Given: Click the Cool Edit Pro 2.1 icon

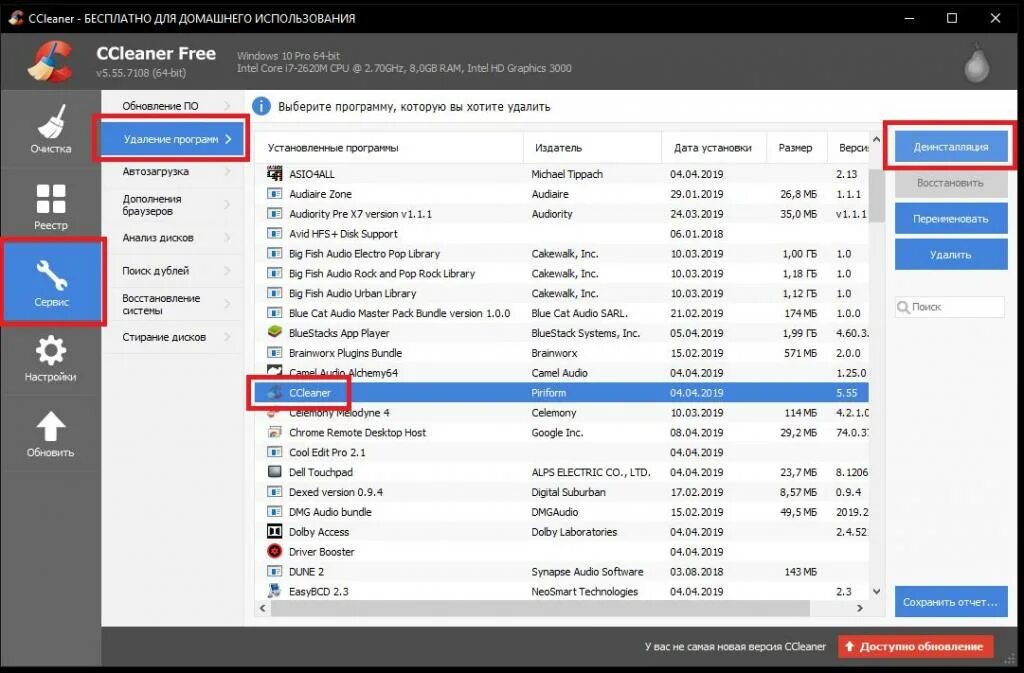Looking at the screenshot, I should pyautogui.click(x=275, y=452).
